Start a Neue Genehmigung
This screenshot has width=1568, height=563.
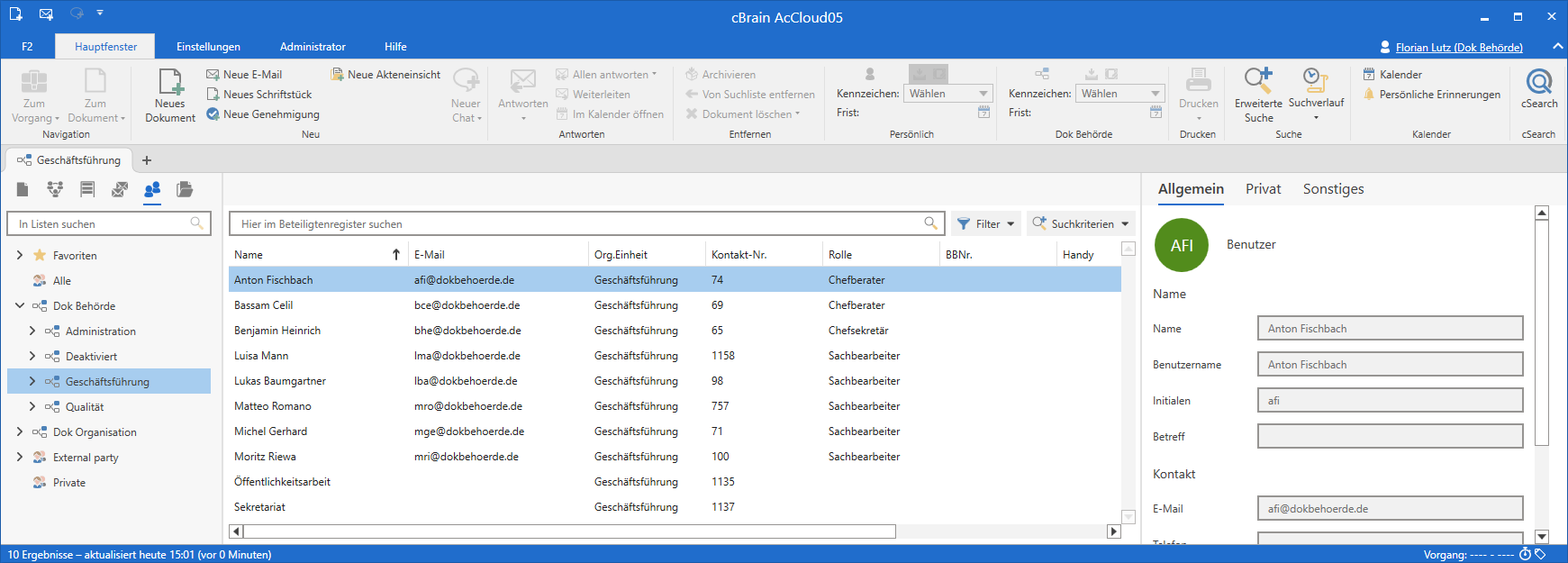click(270, 114)
